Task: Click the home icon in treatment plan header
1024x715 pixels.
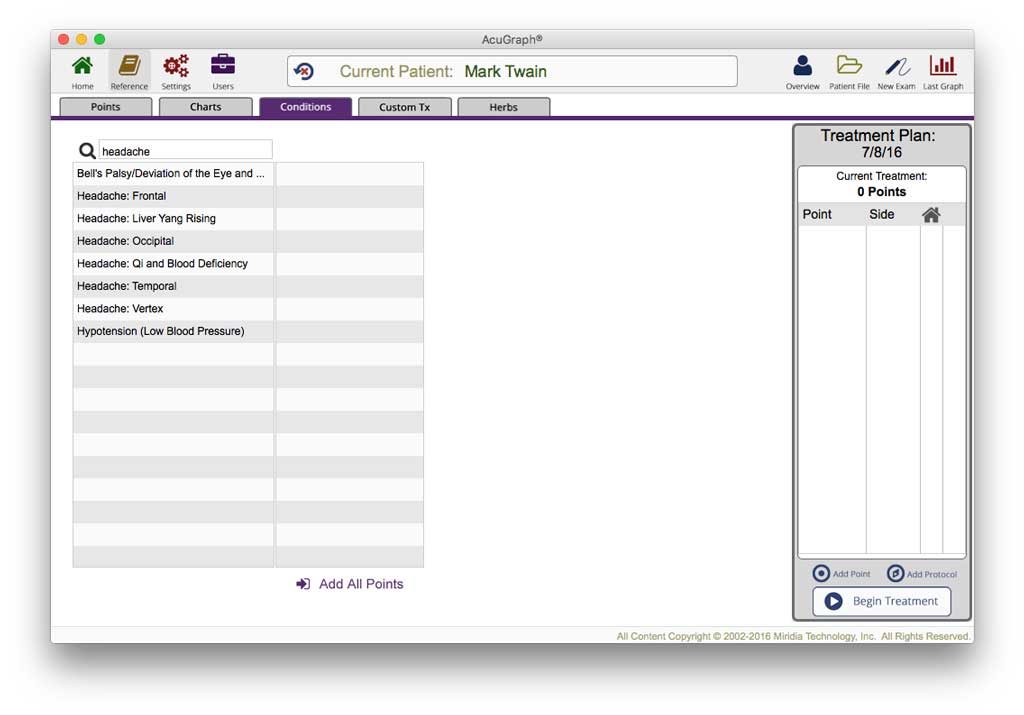Action: tap(931, 215)
